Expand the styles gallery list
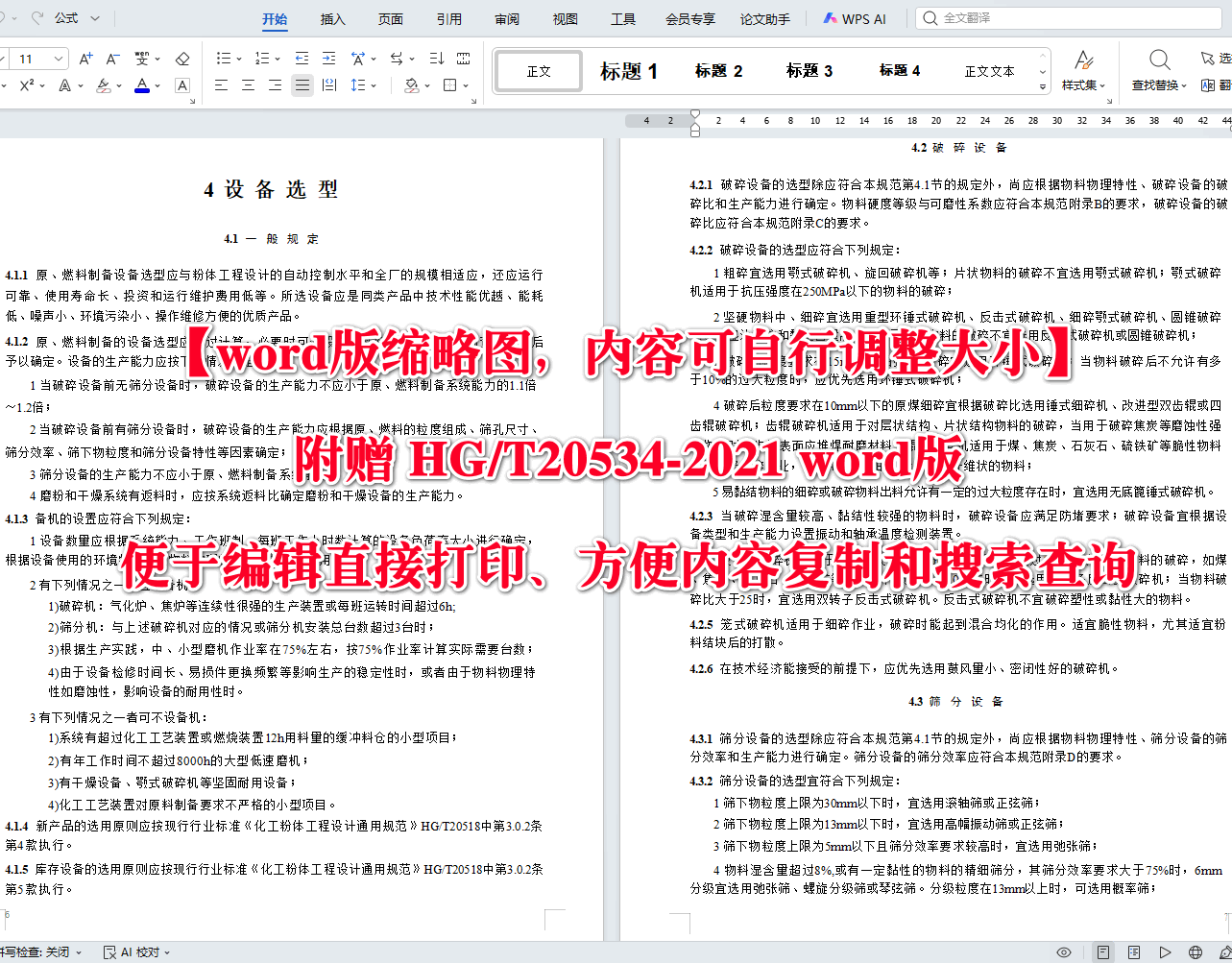 (x=1043, y=86)
